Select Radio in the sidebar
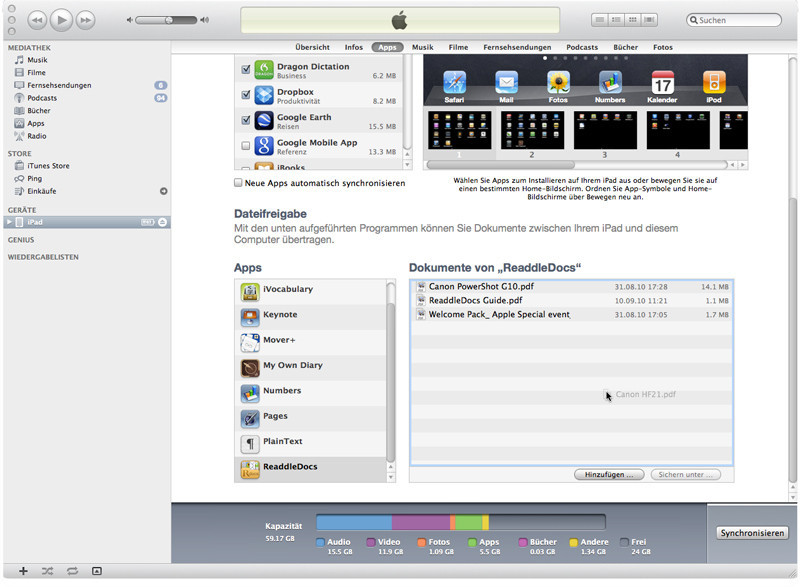The image size is (800, 587). pyautogui.click(x=87, y=136)
